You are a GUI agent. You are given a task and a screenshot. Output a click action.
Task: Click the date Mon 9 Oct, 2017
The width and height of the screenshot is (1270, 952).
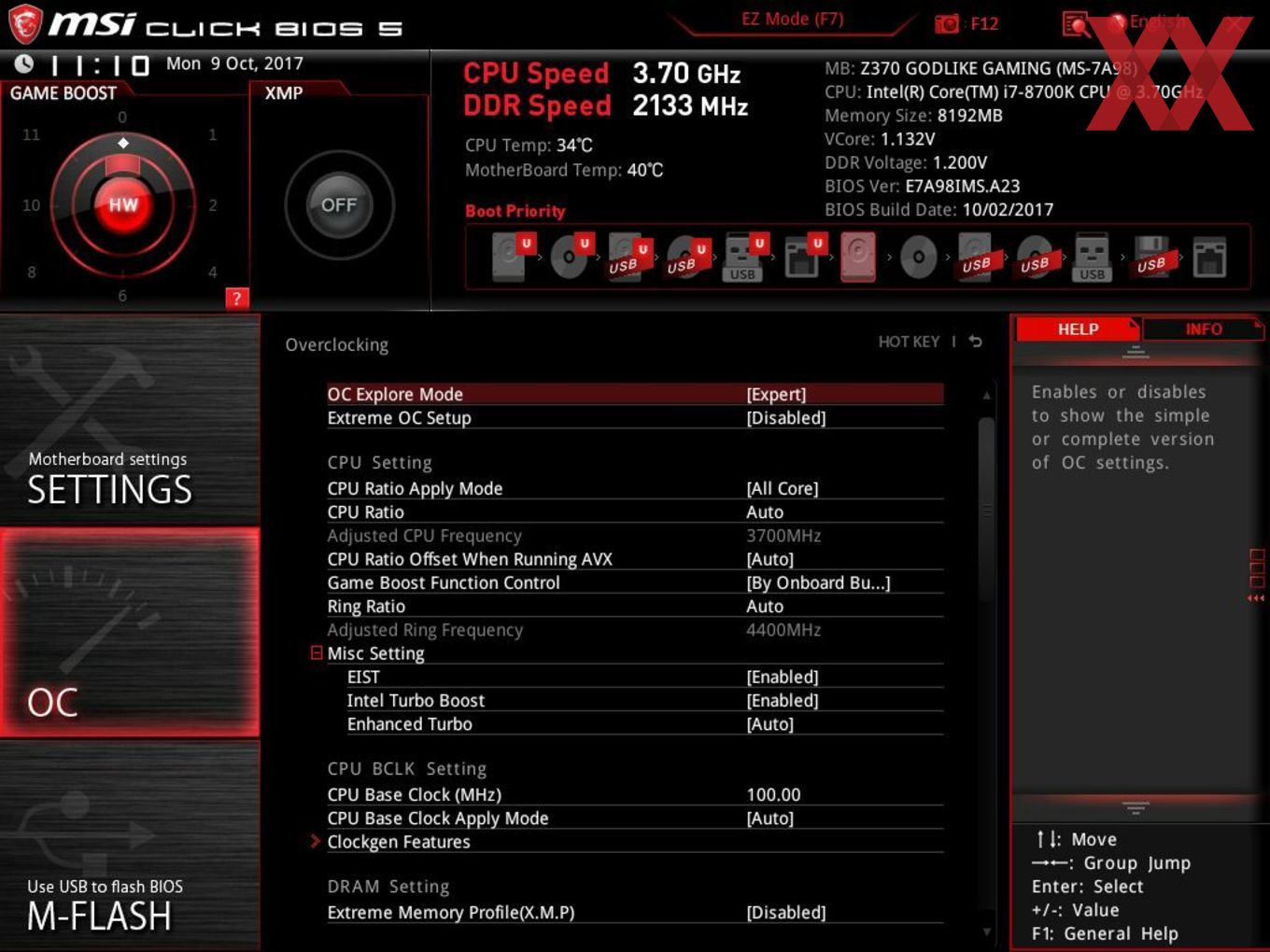[x=234, y=63]
